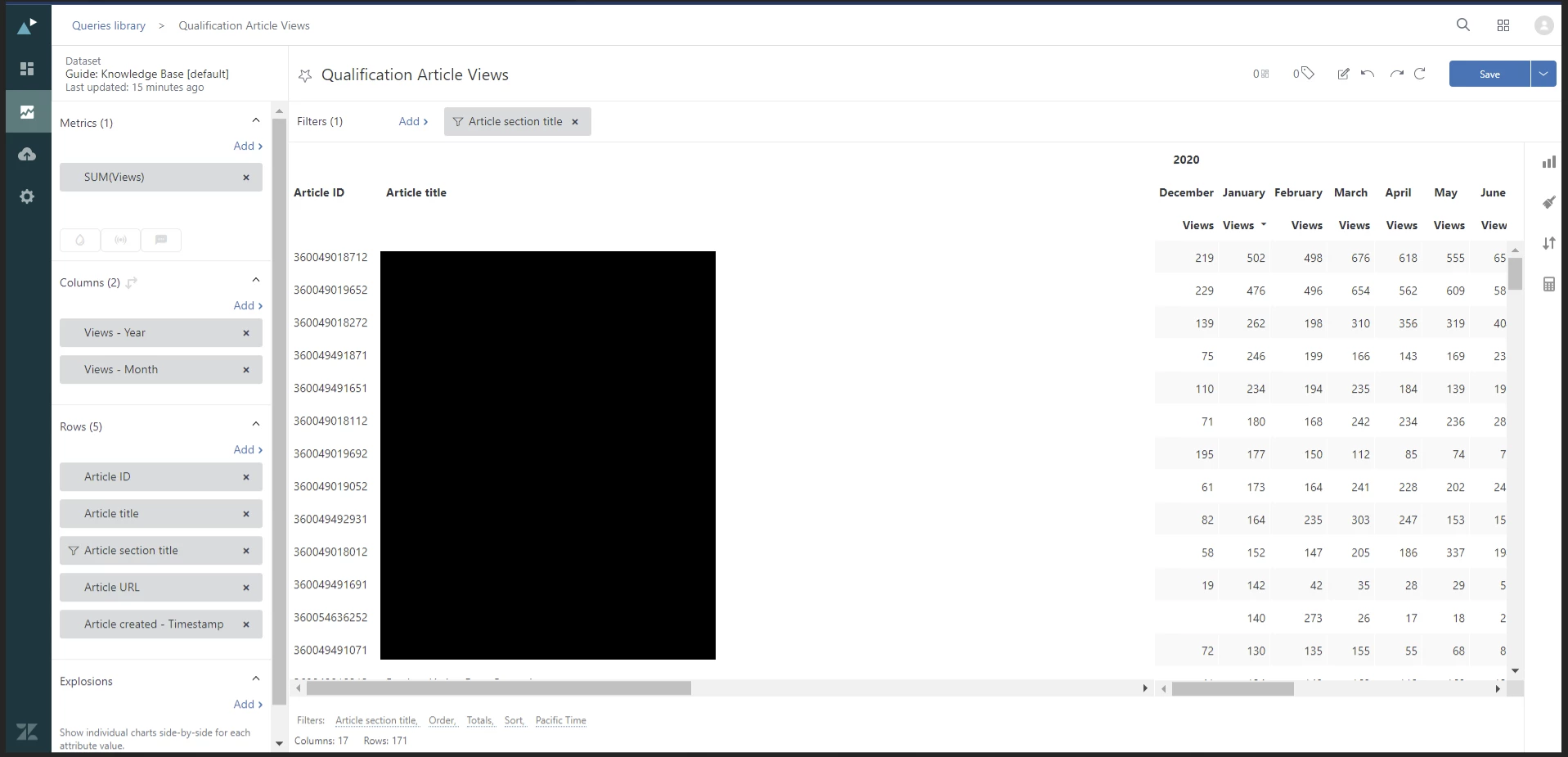Image resolution: width=1568 pixels, height=757 pixels.
Task: Remove the Article URL row attribute
Action: tap(246, 588)
